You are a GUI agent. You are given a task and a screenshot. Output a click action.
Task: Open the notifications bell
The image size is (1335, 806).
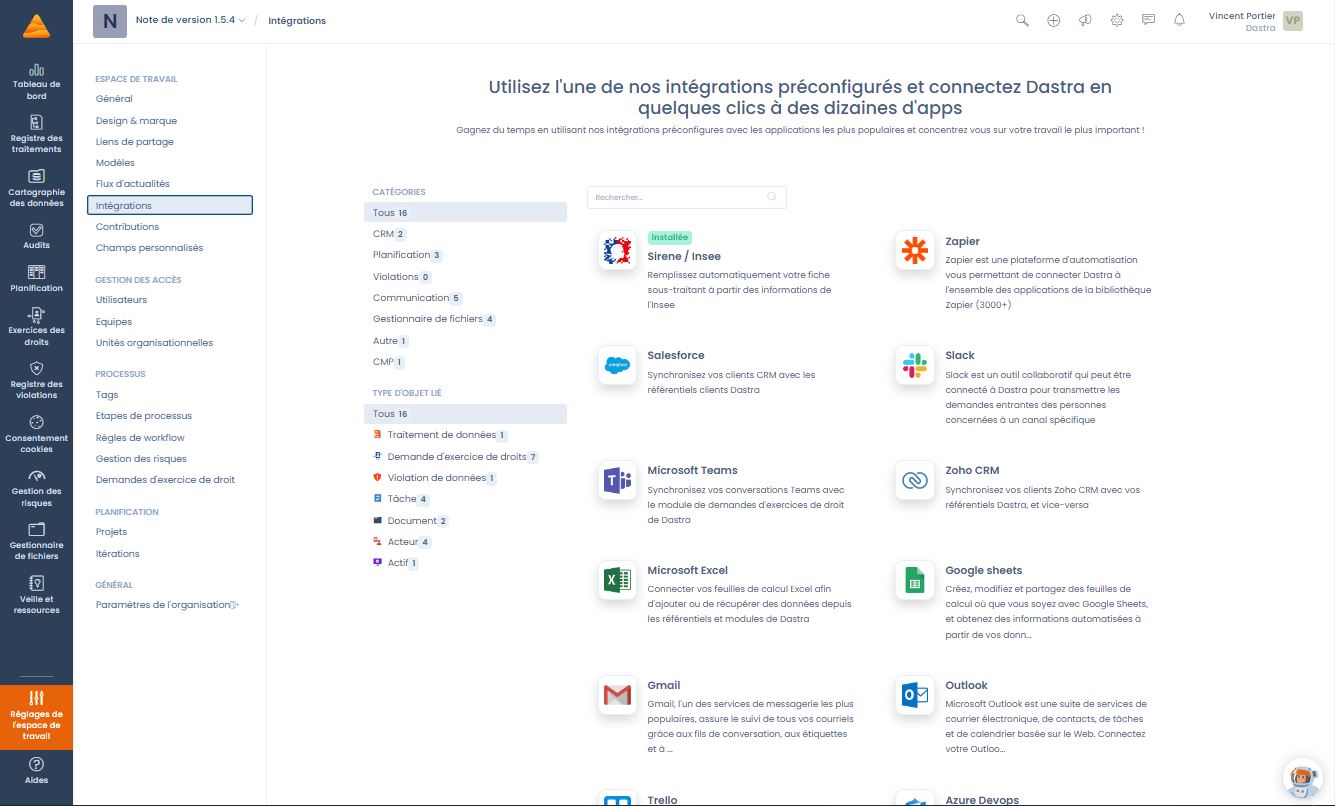(1179, 20)
